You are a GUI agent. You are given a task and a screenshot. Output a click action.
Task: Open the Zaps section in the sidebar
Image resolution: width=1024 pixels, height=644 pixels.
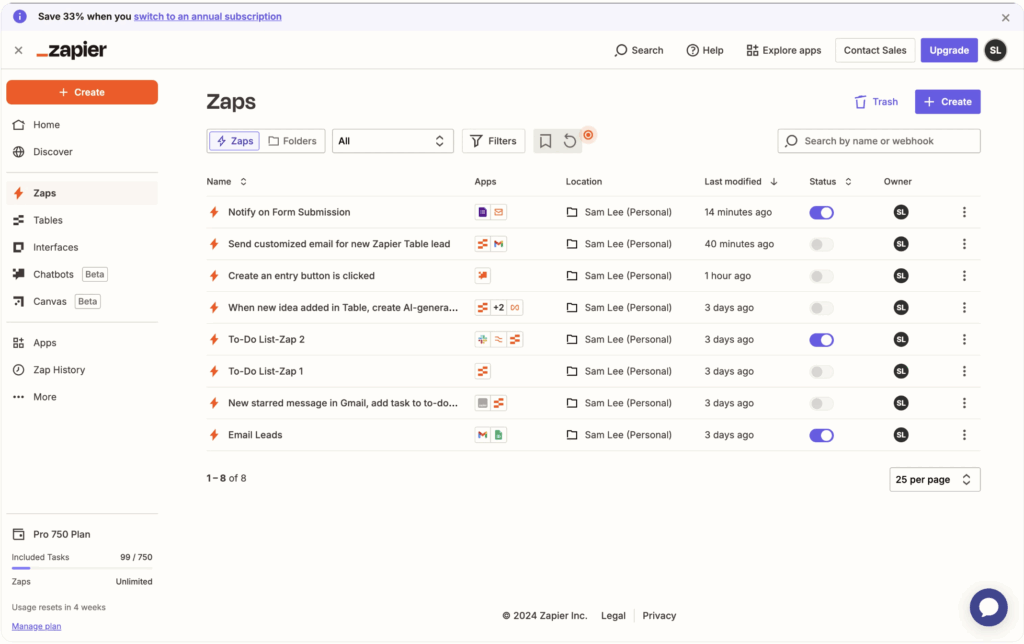point(46,192)
